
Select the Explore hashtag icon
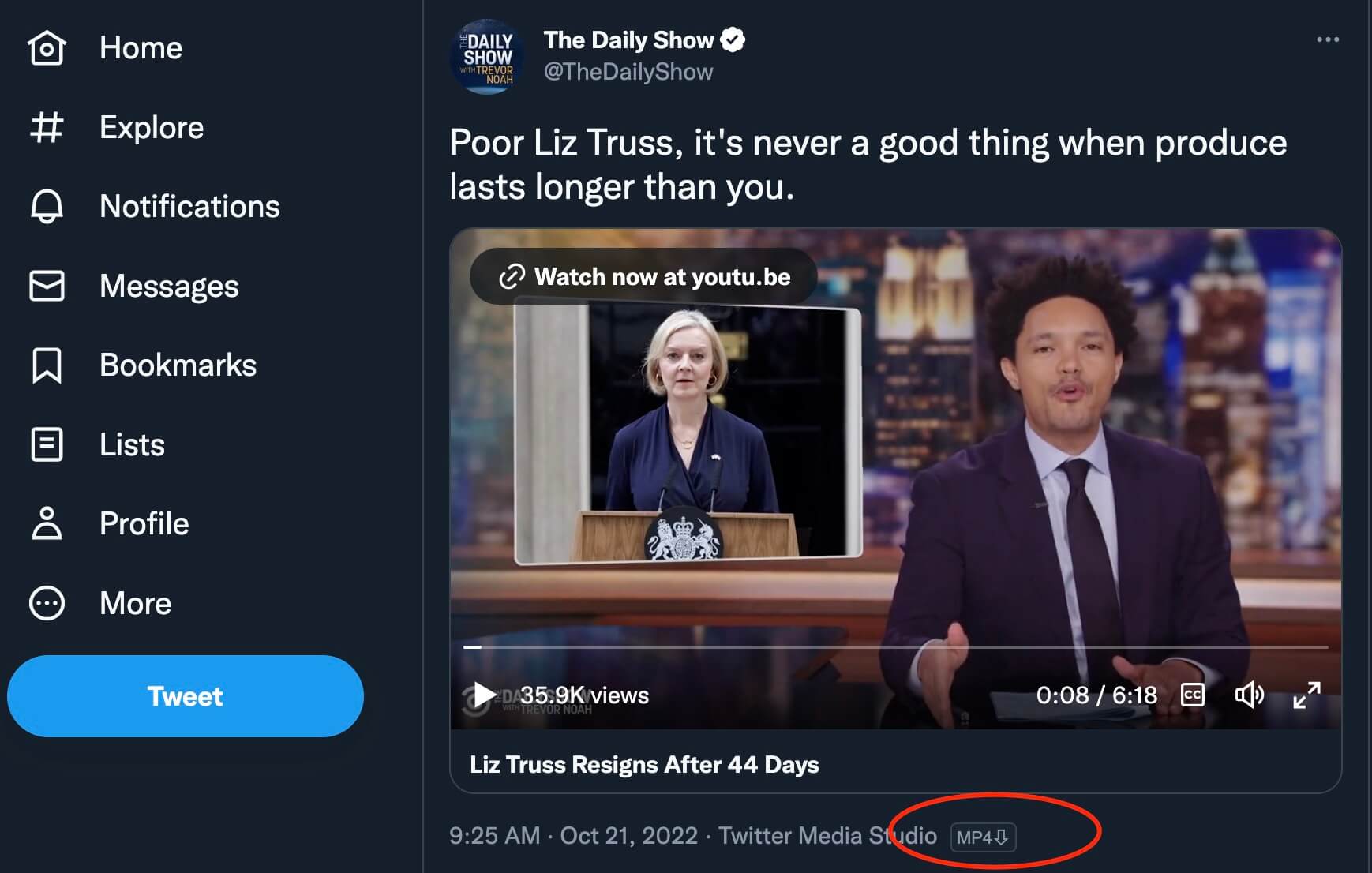click(x=47, y=127)
